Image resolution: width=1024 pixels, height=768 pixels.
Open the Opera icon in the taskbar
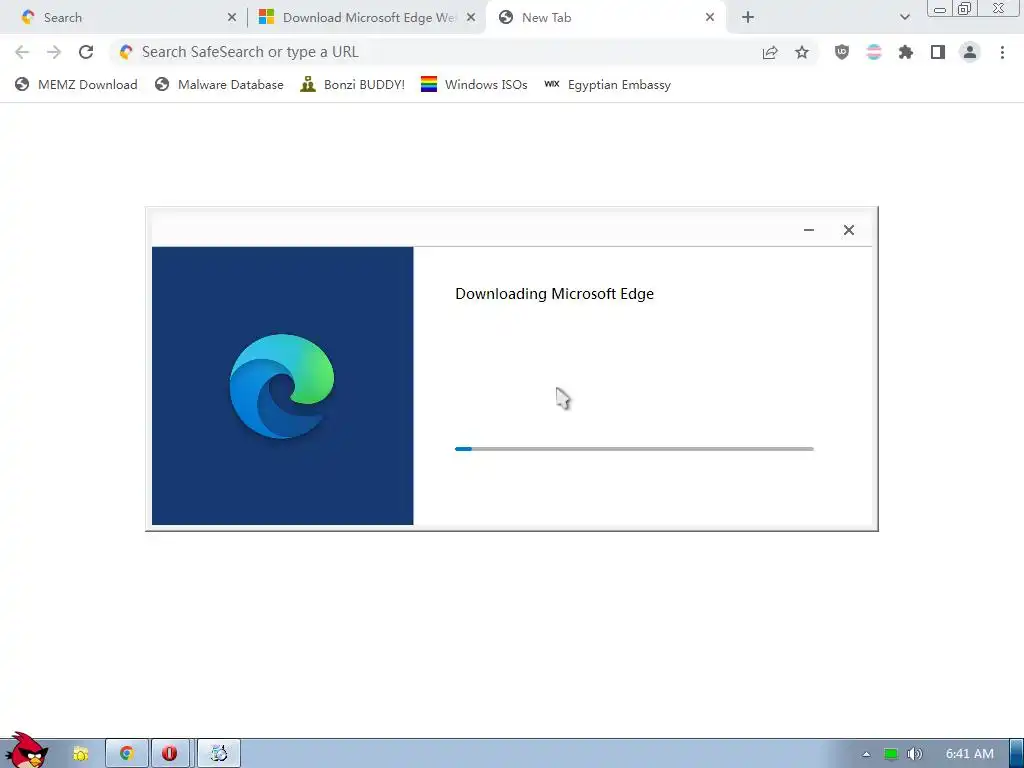[170, 754]
